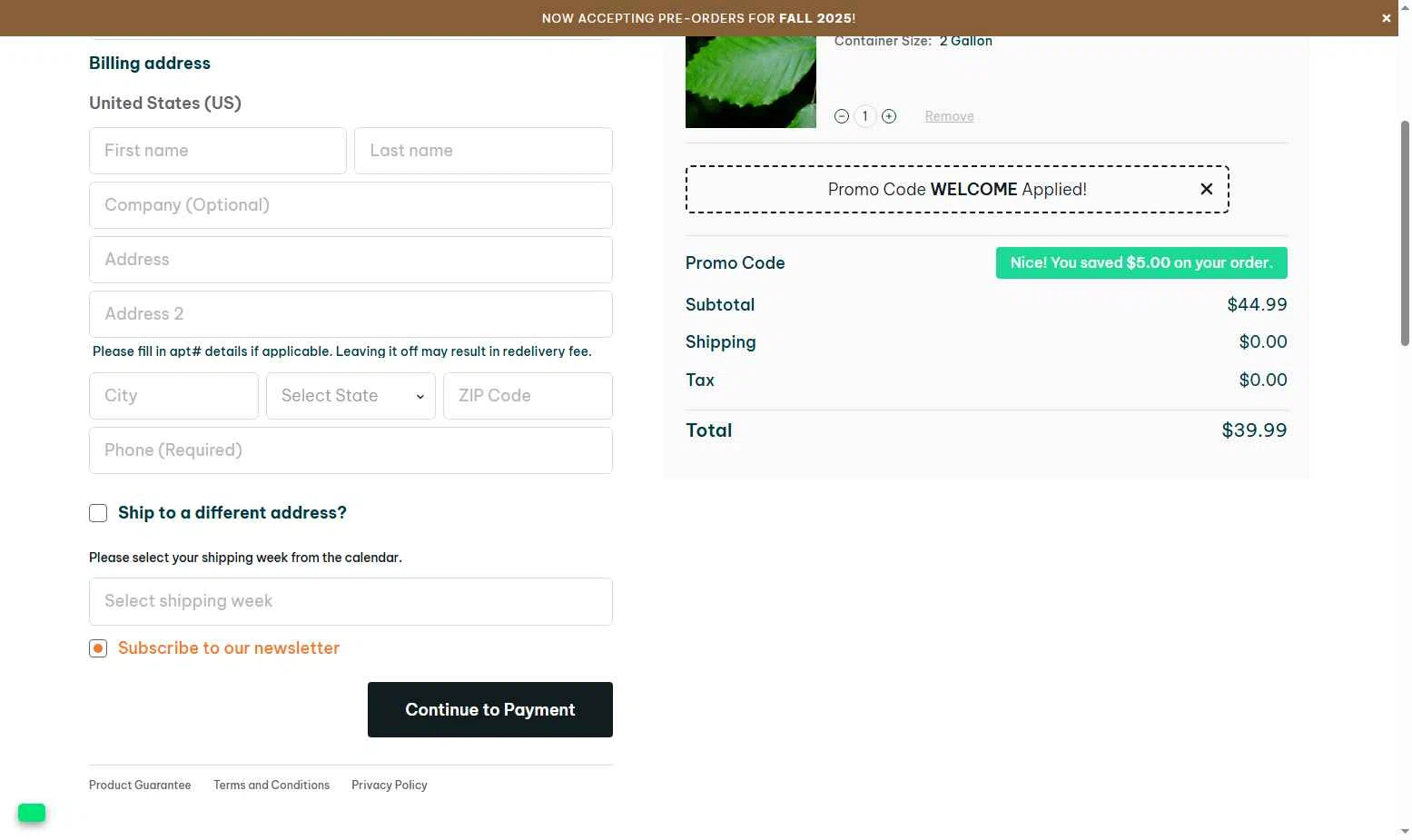Check Ship to a different address
This screenshot has height=840, width=1412.
click(x=98, y=513)
